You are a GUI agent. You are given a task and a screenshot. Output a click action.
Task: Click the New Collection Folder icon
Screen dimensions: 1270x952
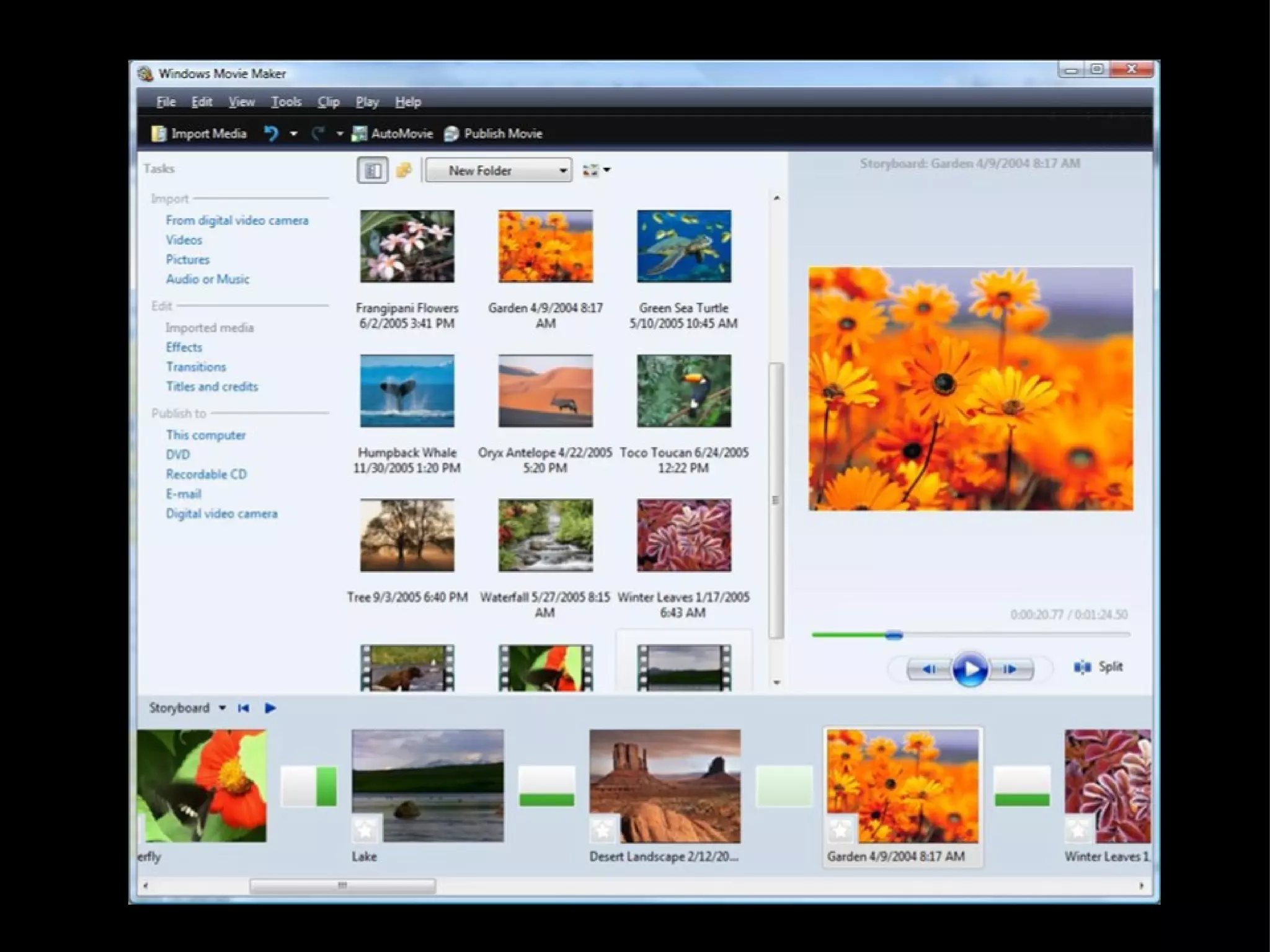404,170
